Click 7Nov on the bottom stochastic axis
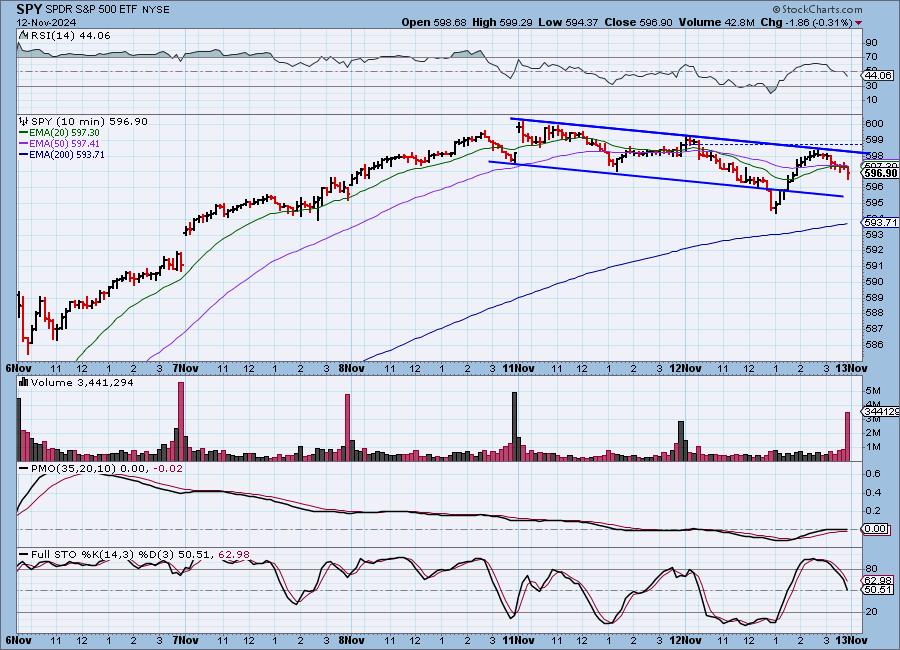 185,640
